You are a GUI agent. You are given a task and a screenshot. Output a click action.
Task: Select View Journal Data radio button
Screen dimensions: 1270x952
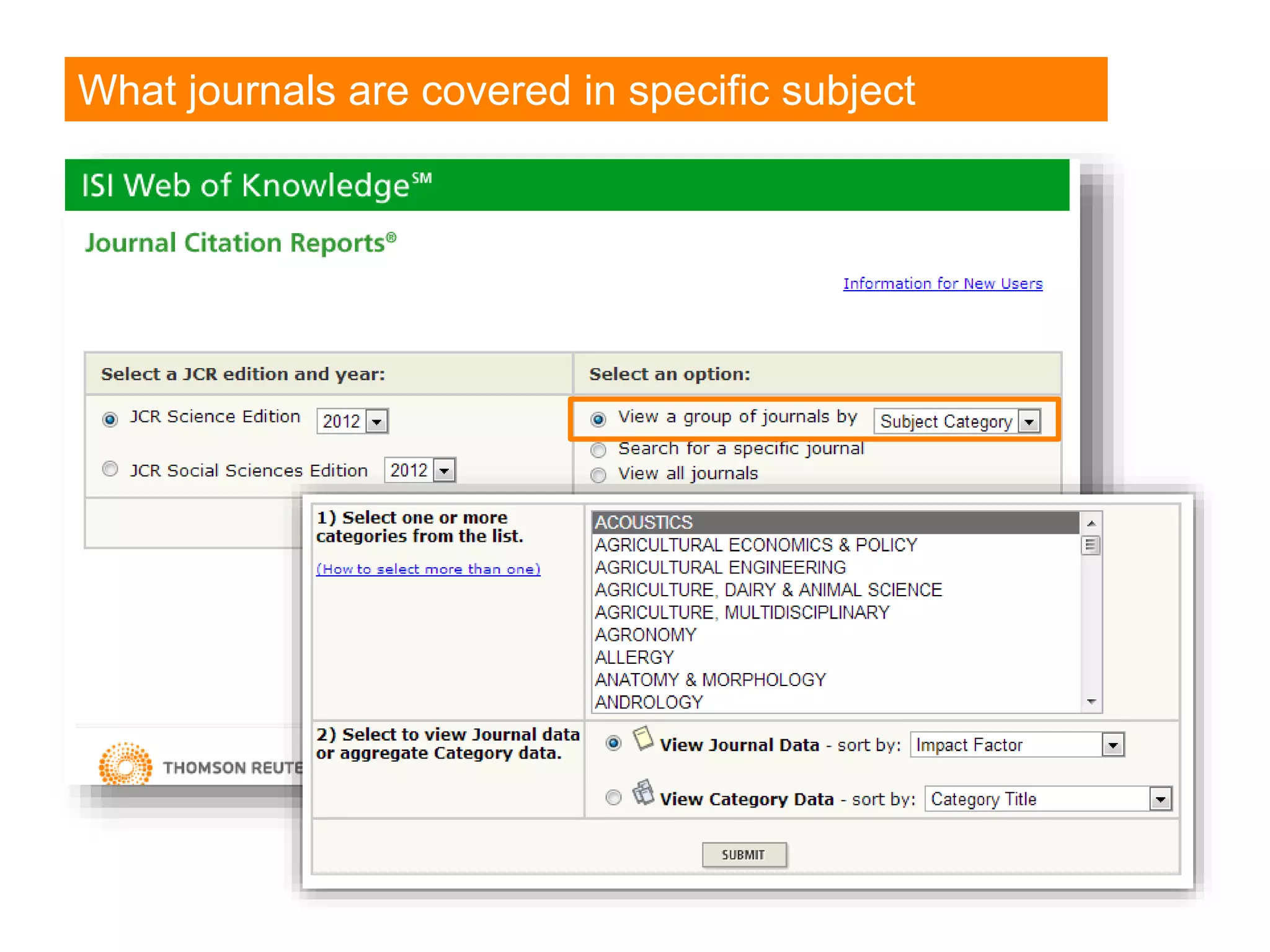(613, 743)
